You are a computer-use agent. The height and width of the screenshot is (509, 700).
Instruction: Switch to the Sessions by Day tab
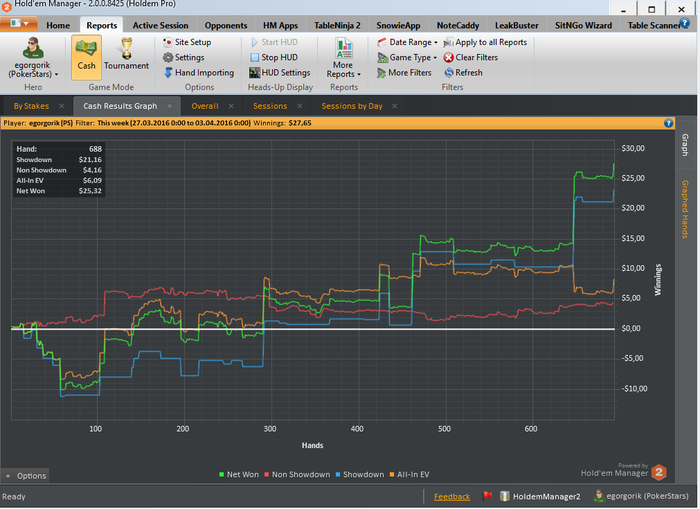point(352,106)
